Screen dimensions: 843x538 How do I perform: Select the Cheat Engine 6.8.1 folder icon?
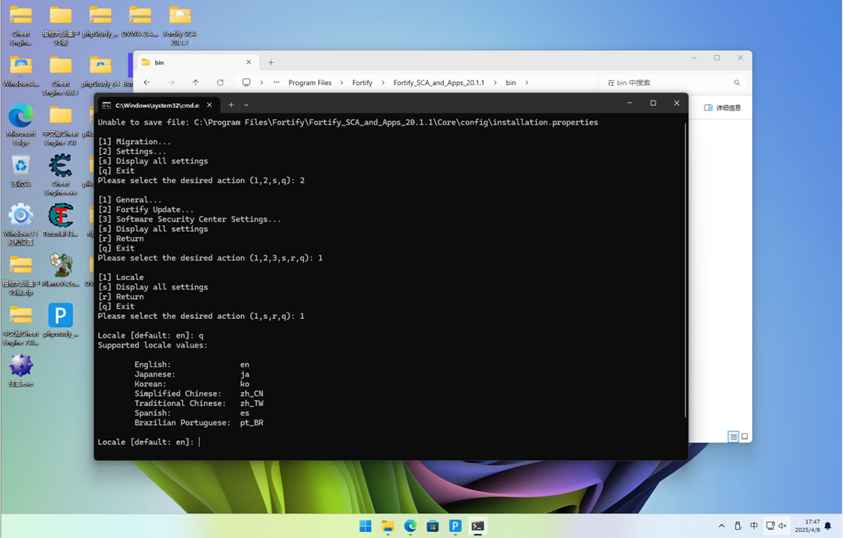(x=60, y=75)
